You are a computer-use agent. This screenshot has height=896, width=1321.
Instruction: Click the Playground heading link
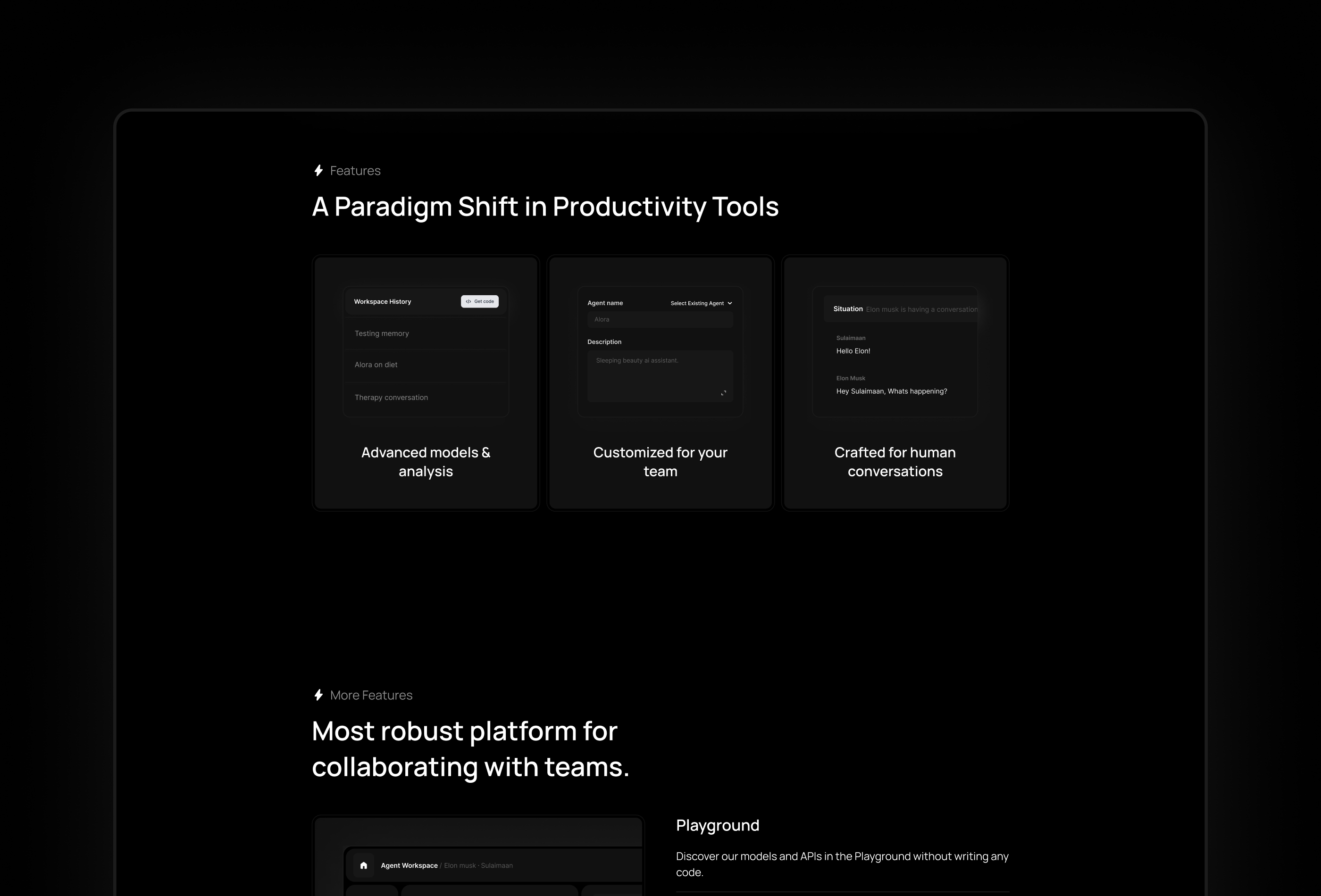click(x=717, y=825)
